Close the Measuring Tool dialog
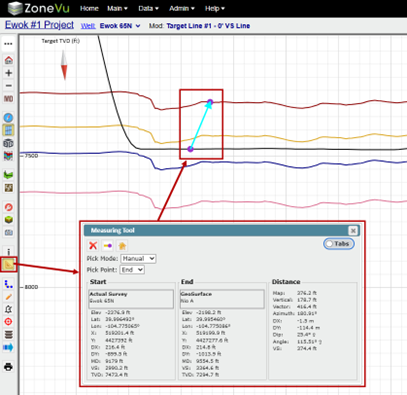This screenshot has width=407, height=395. (353, 230)
